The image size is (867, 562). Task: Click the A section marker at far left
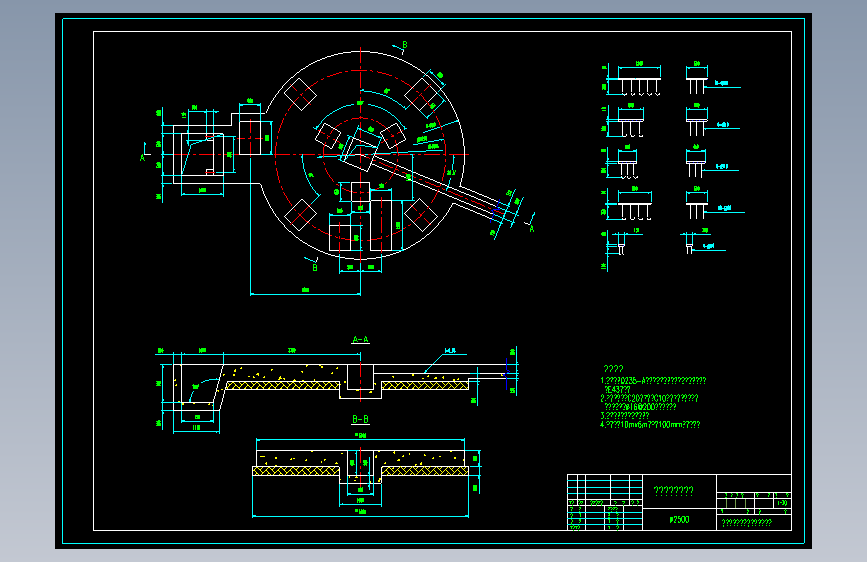tap(143, 158)
